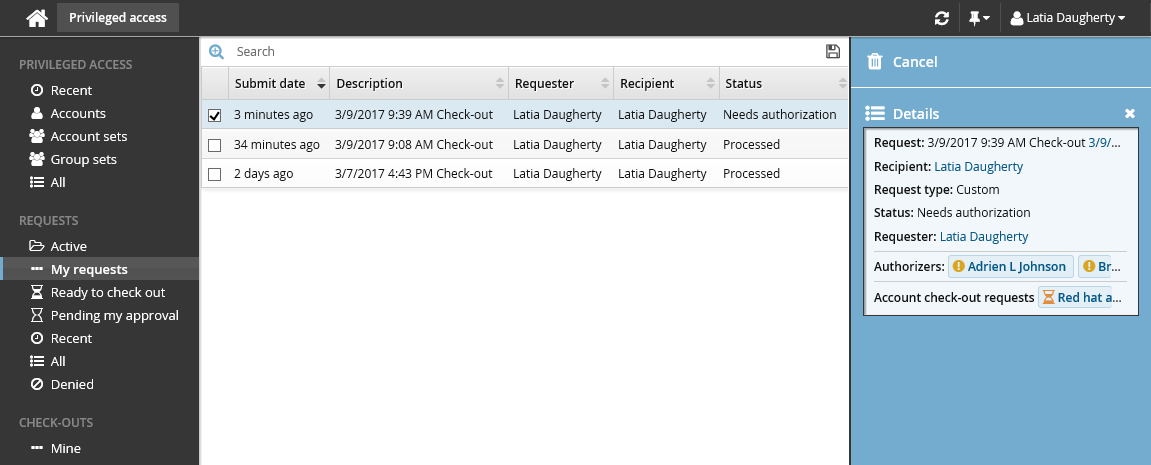
Task: Click the refresh icon in top bar
Action: tap(941, 18)
